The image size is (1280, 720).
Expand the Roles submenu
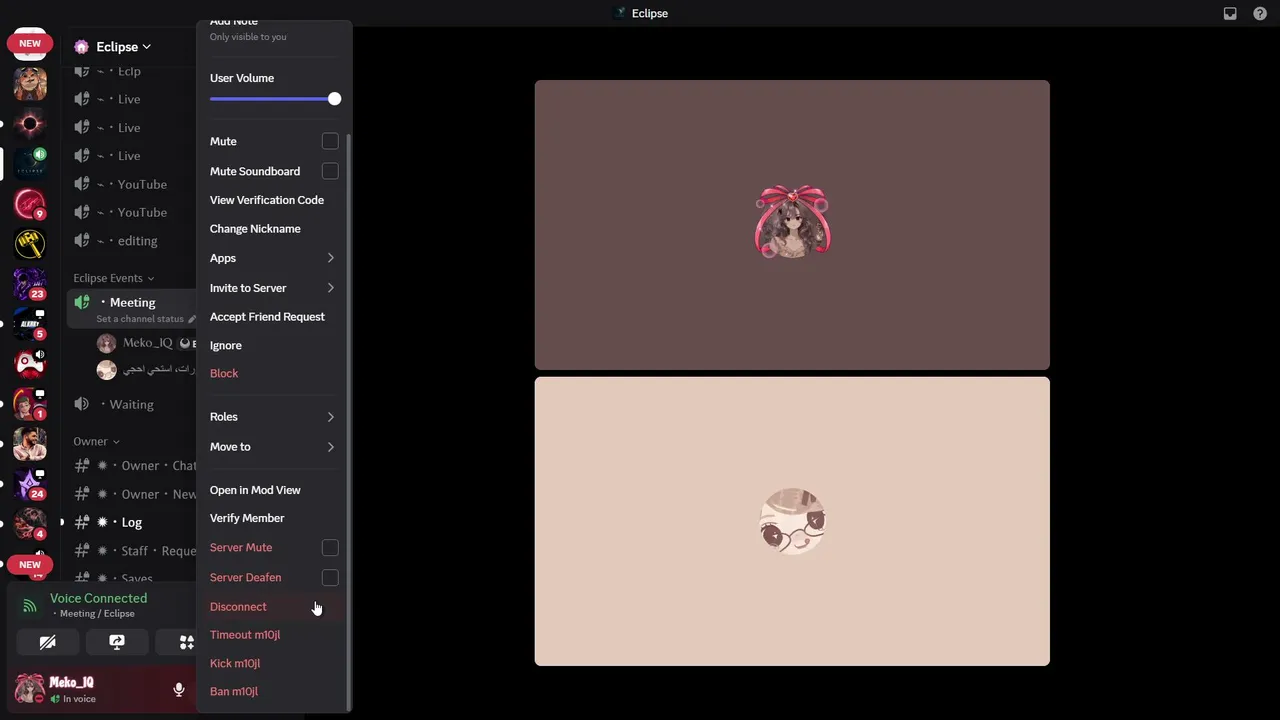[x=273, y=417]
